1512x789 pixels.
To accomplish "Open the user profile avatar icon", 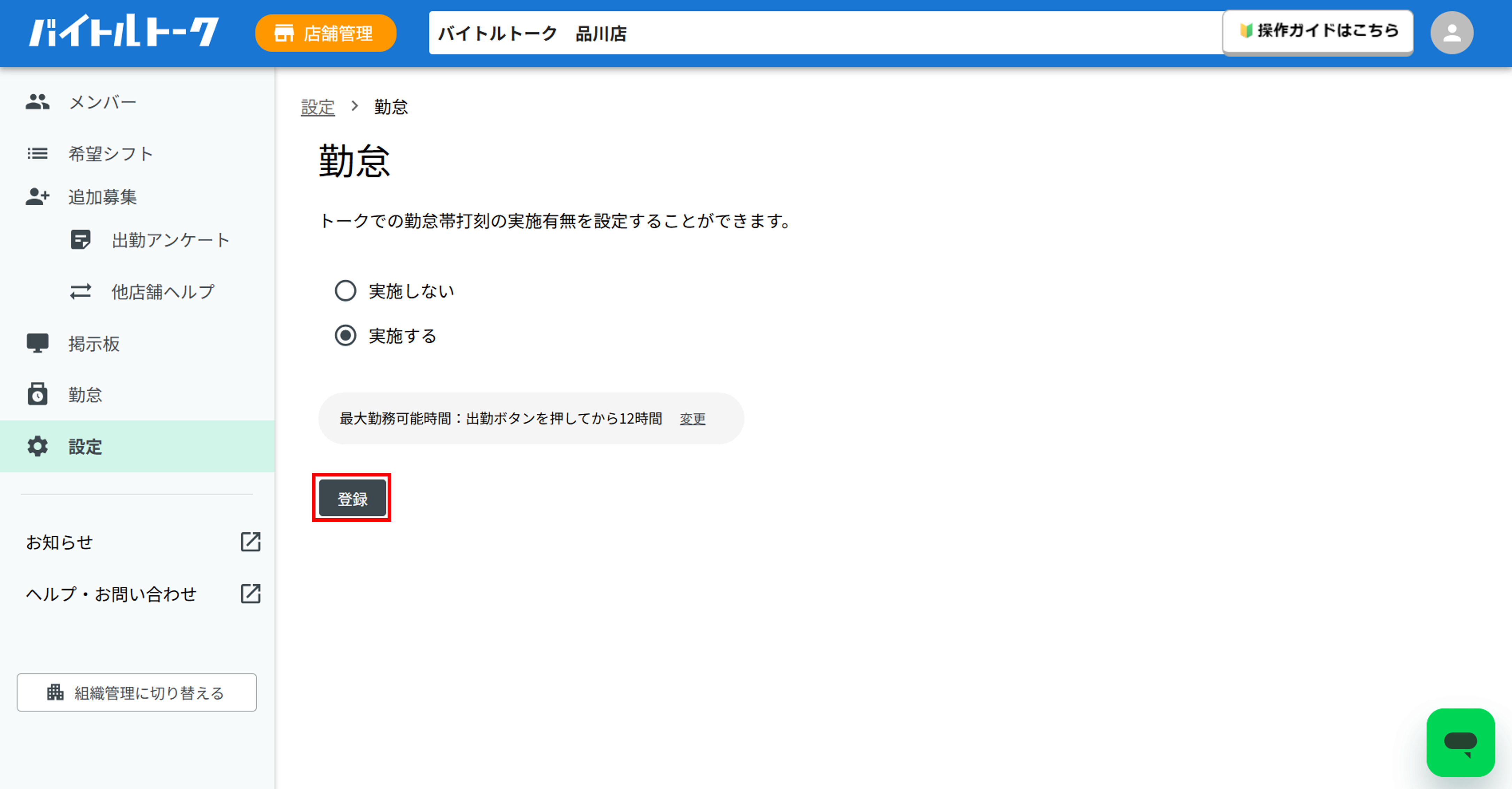I will coord(1451,33).
